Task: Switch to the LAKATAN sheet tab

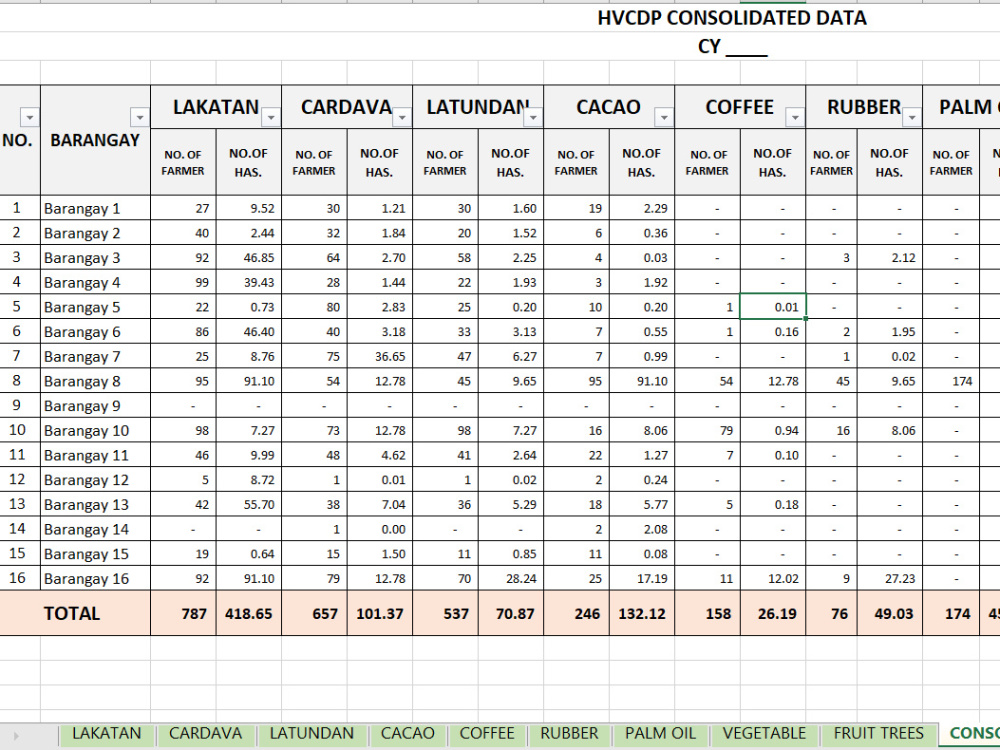Action: coord(107,734)
